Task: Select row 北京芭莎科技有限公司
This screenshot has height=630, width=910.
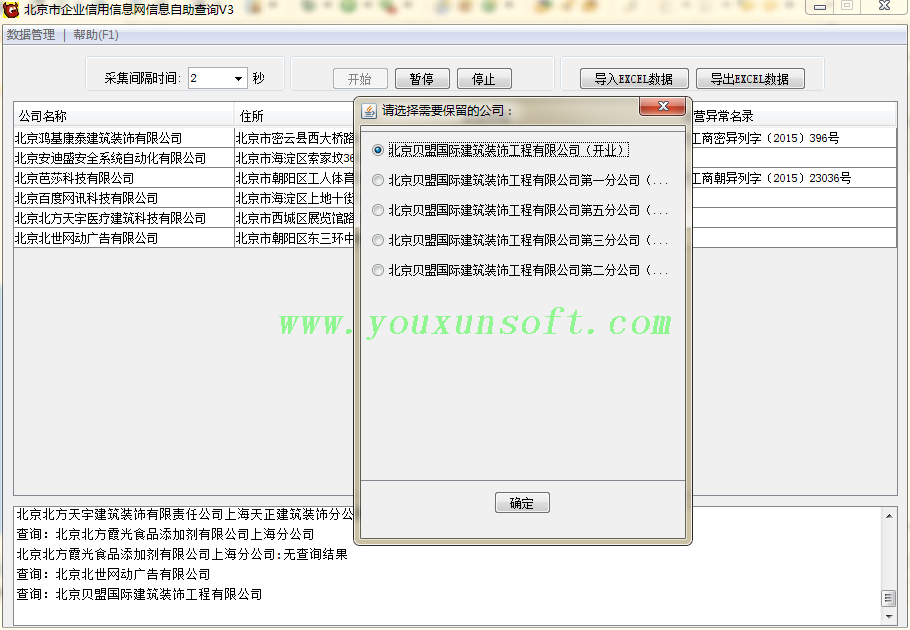Action: click(124, 178)
